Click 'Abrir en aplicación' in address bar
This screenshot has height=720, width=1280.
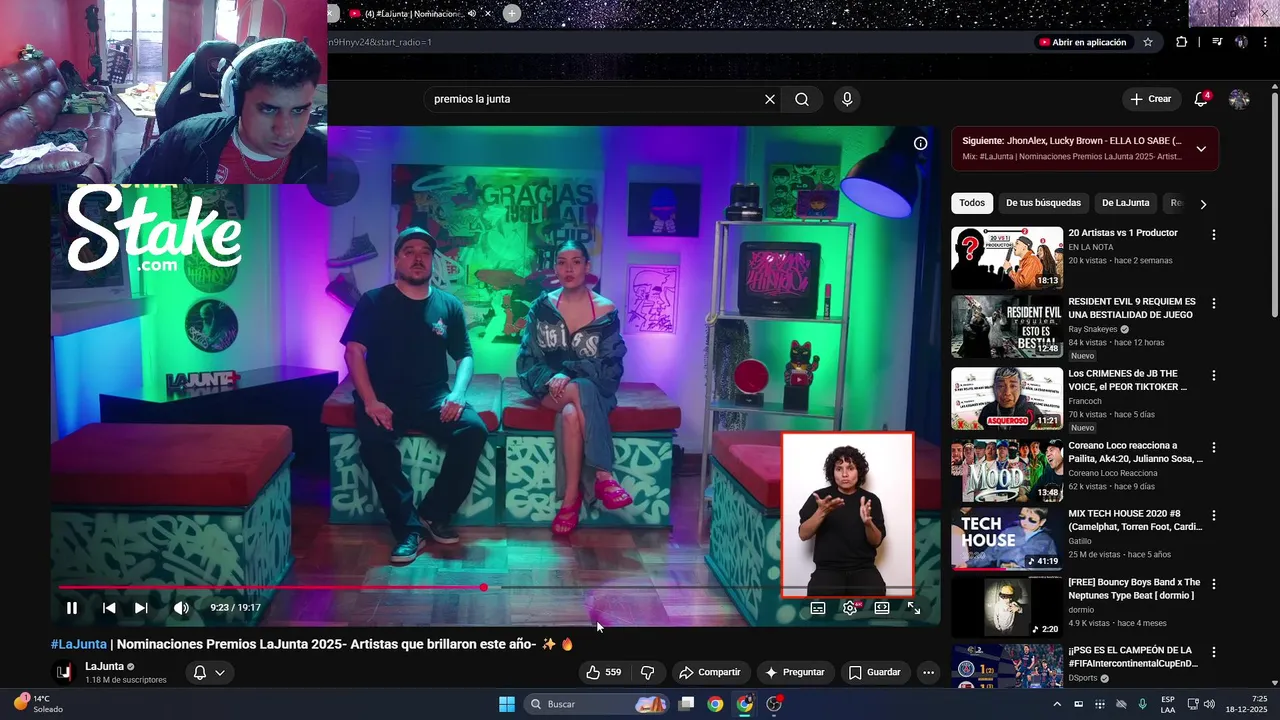point(1082,42)
